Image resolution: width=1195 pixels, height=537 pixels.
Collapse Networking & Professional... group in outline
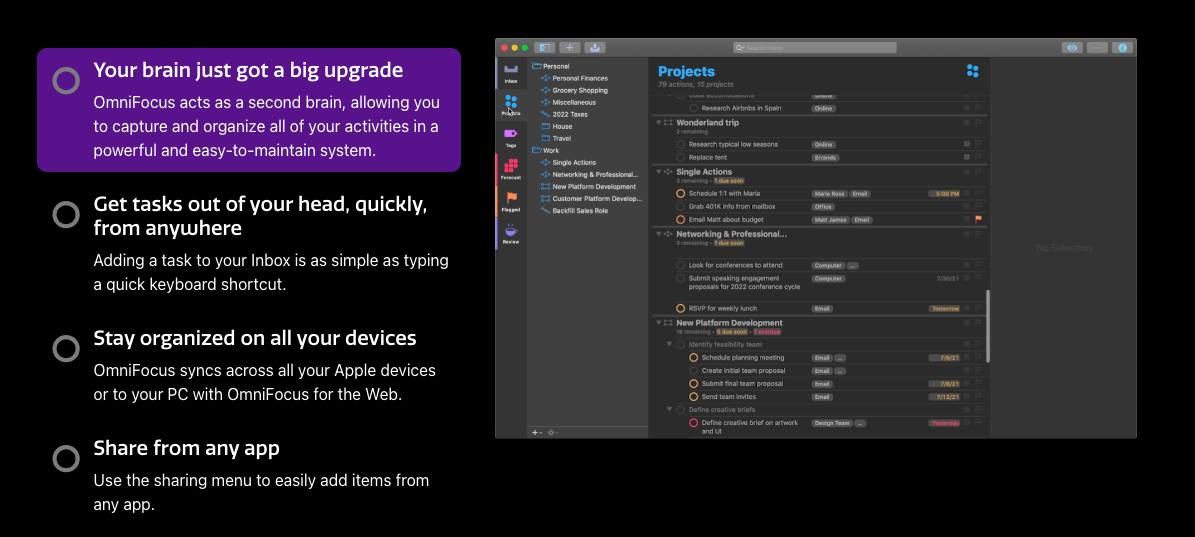pyautogui.click(x=659, y=235)
